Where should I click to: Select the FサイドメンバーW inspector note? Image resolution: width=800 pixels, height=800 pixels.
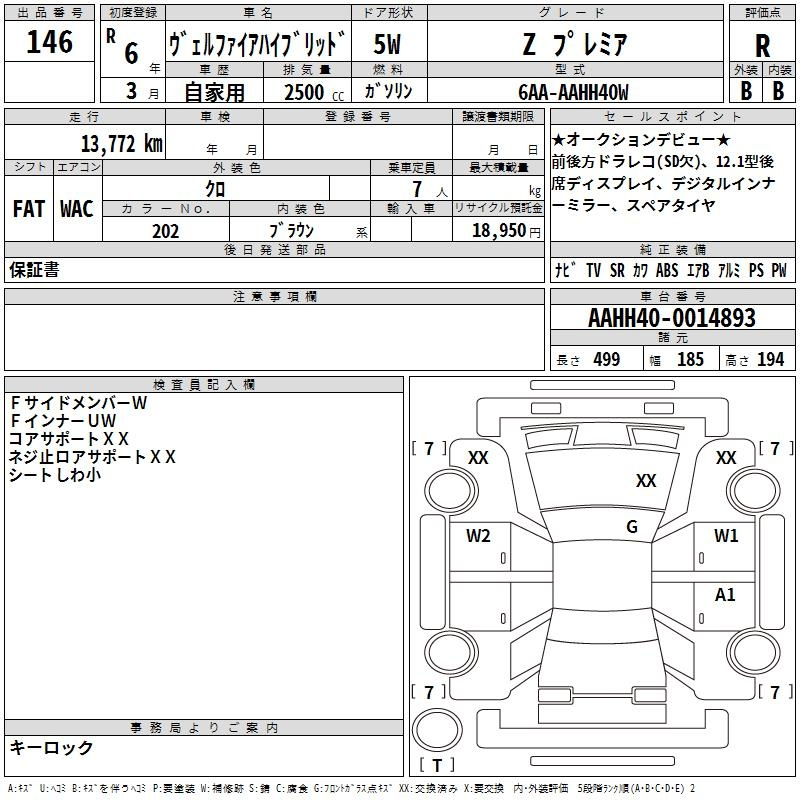tap(78, 403)
